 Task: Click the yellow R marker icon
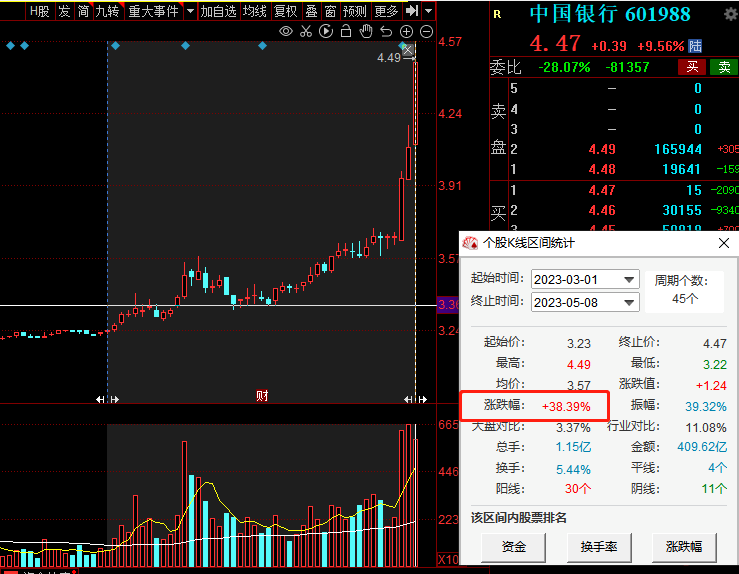tap(497, 14)
